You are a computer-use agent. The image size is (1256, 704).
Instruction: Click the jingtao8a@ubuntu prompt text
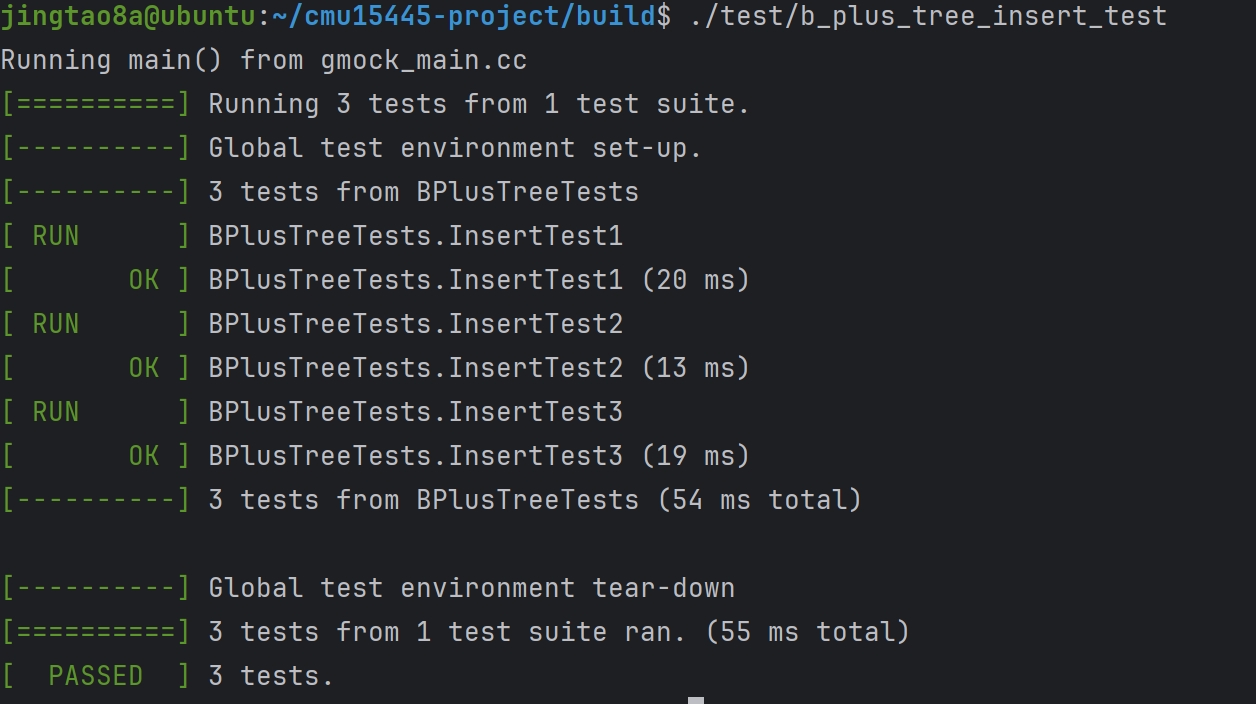pos(128,16)
